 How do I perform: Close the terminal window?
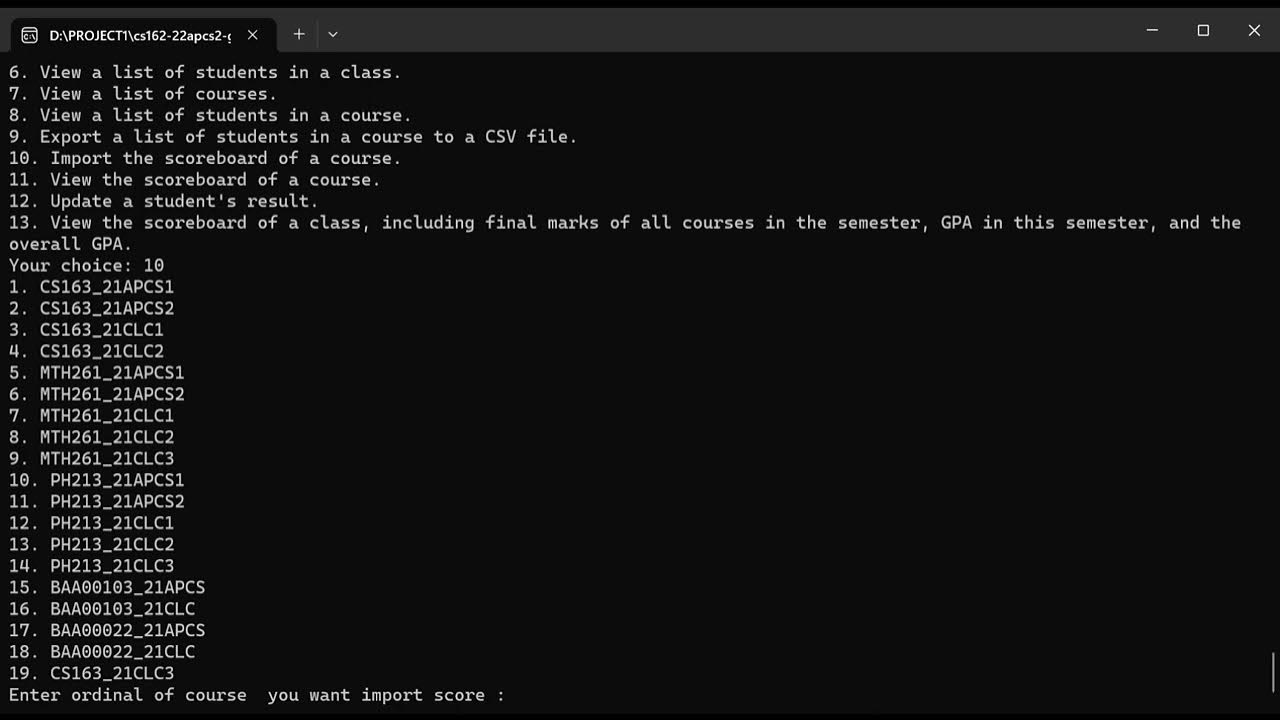1254,31
